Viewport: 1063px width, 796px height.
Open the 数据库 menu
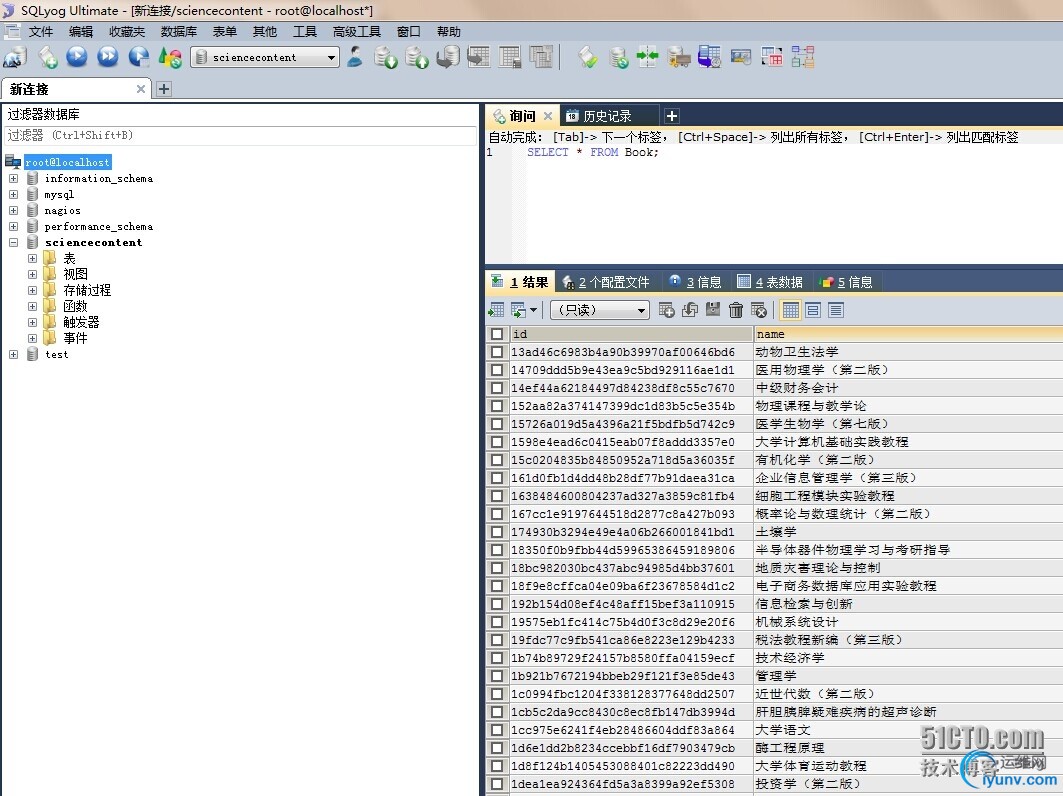point(178,31)
